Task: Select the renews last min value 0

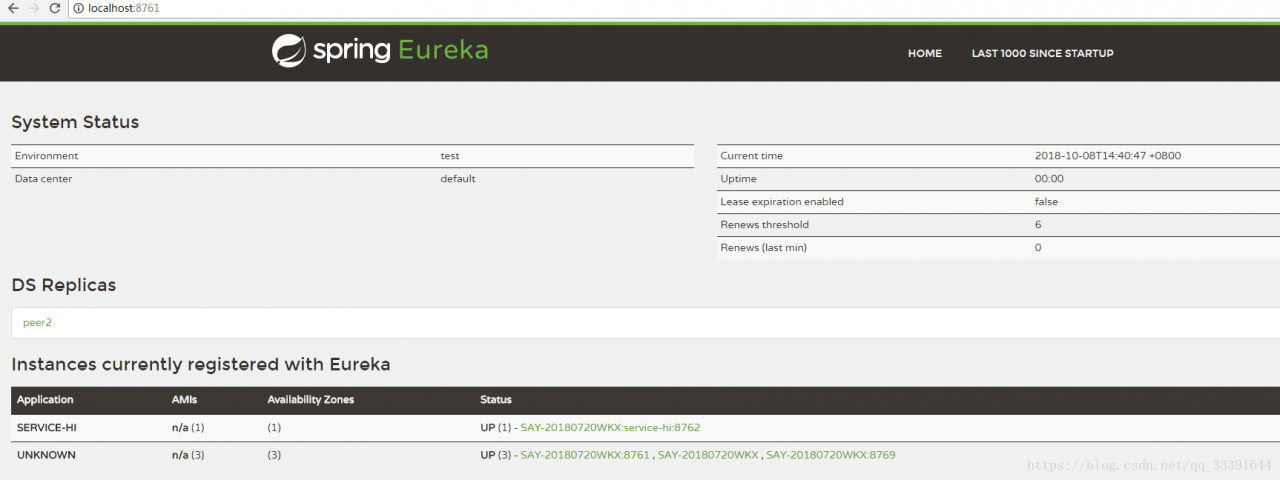Action: click(1038, 248)
